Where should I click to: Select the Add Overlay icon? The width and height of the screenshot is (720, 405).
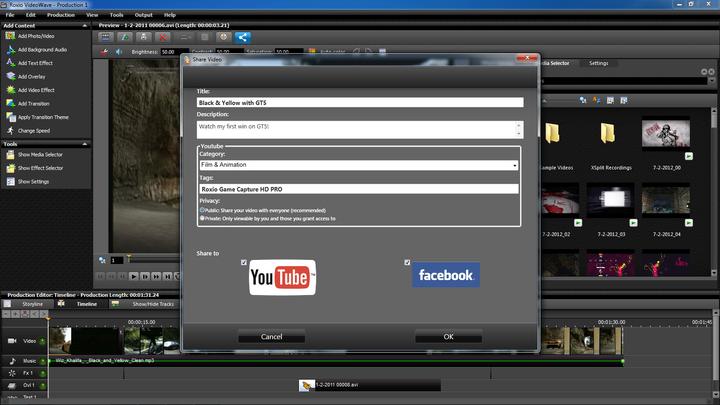tap(10, 77)
